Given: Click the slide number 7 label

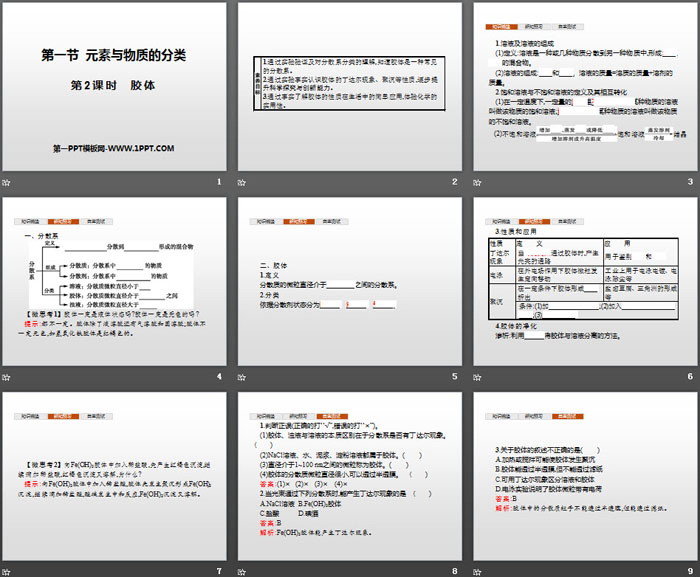Looking at the screenshot, I should 218,571.
